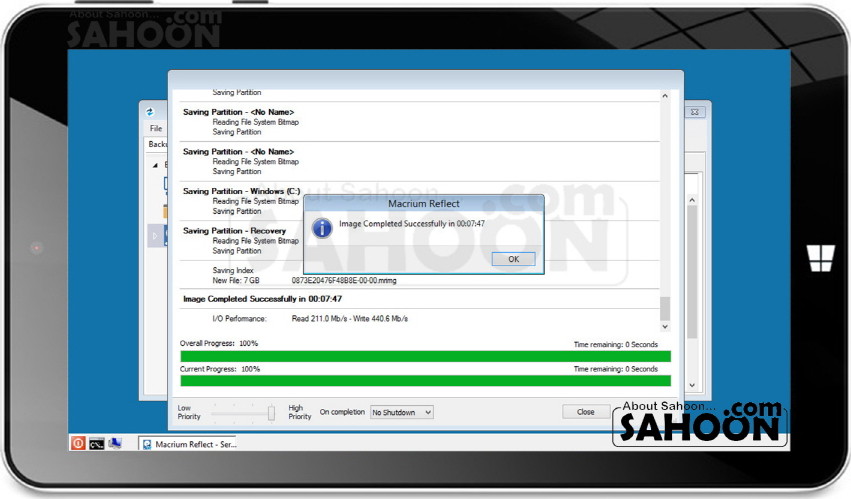This screenshot has width=851, height=499.
Task: Expand the collapsed tree item in the left panel
Action: (152, 236)
